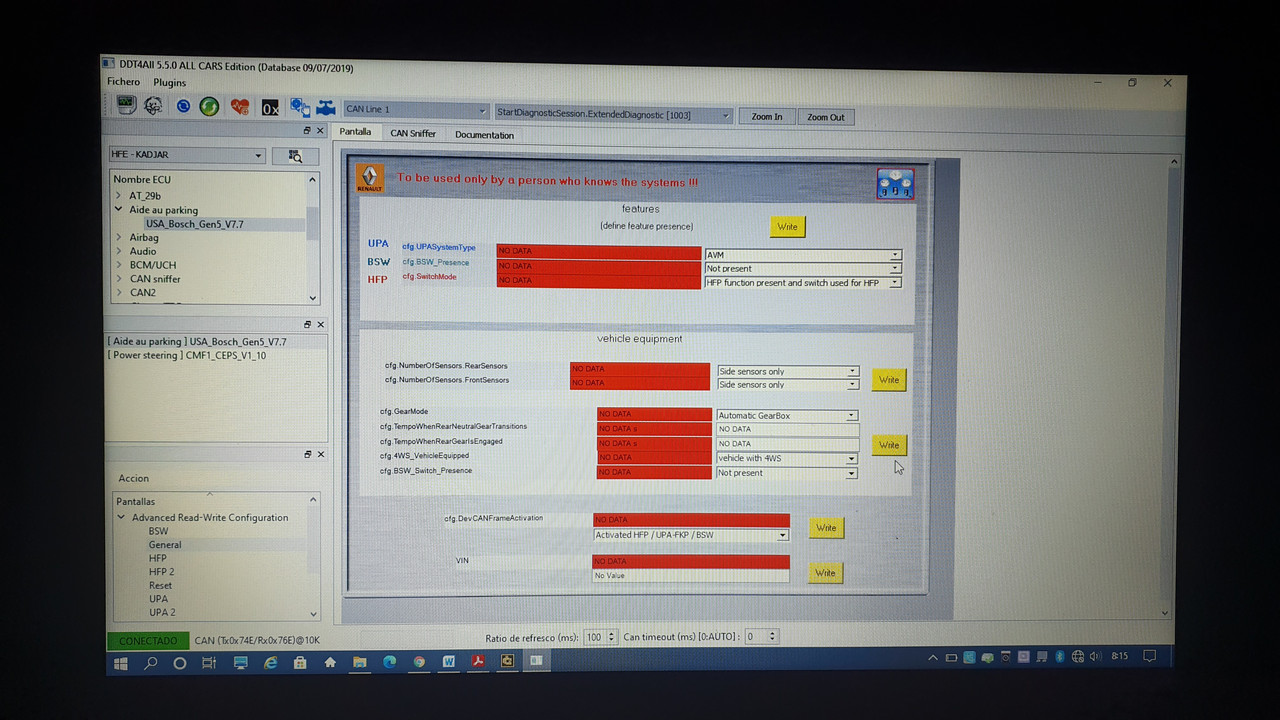
Task: Collapse Advanced Read-Write Configuration node
Action: (122, 518)
